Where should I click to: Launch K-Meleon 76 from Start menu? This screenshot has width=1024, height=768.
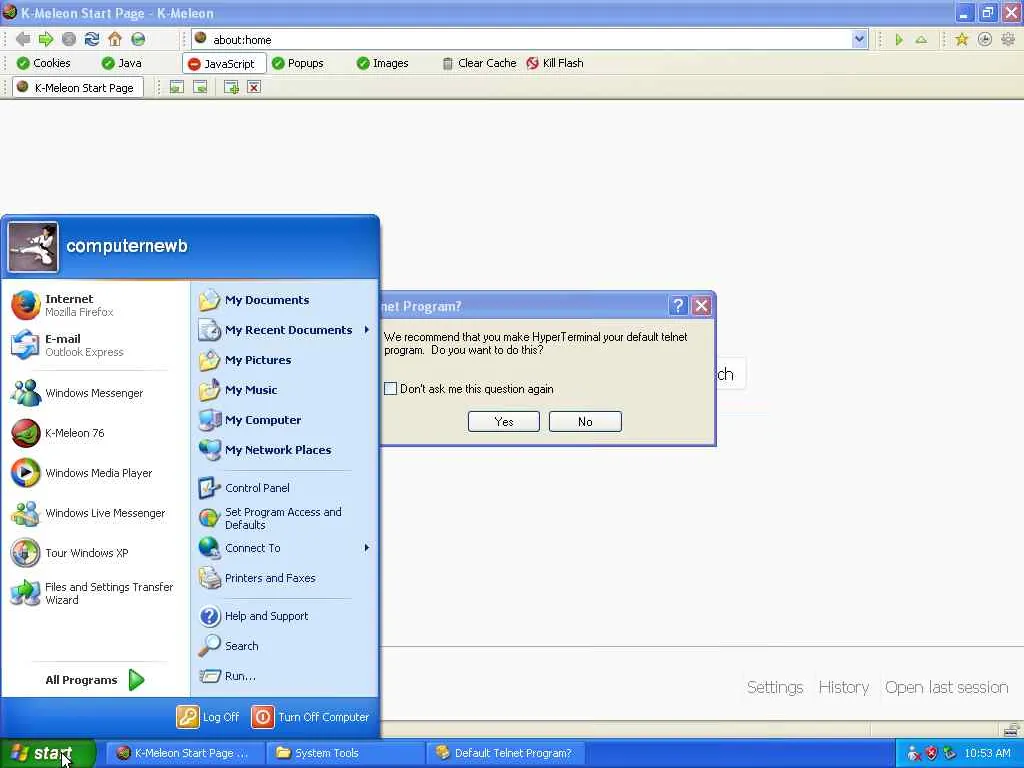[95, 432]
